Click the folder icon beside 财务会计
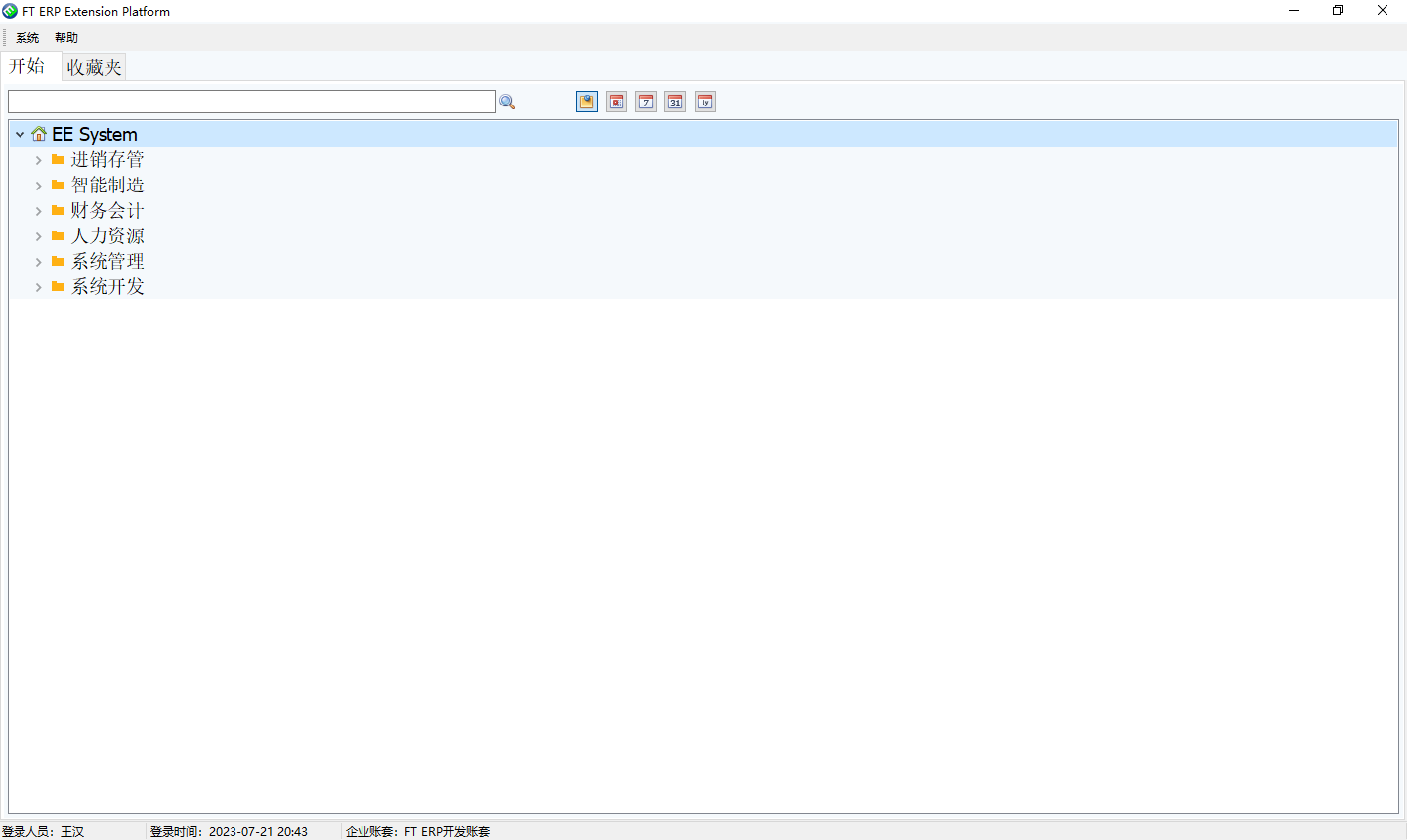 point(58,210)
